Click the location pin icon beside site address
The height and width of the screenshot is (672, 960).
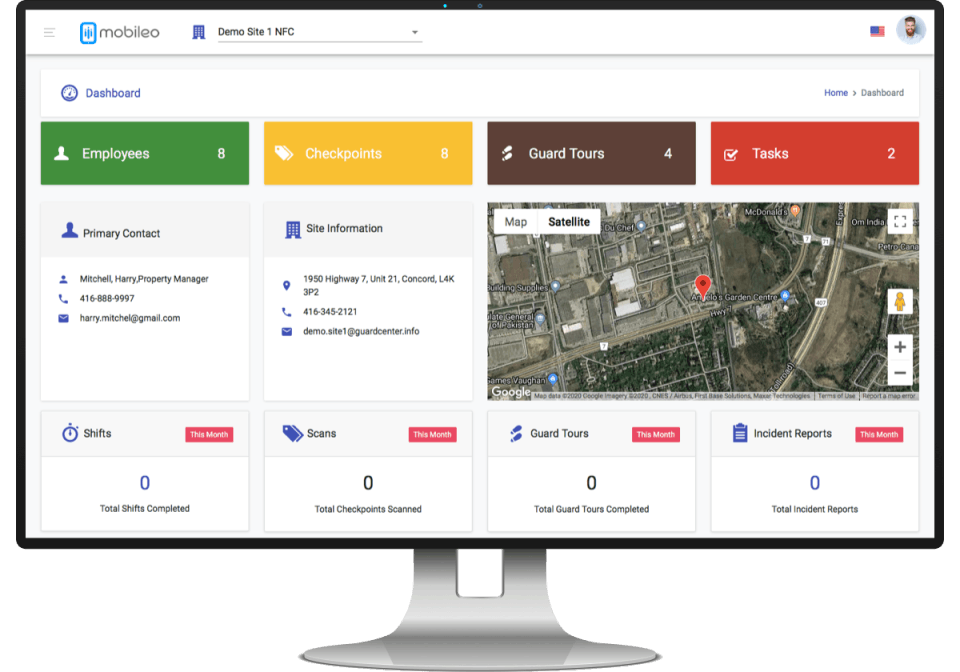click(286, 285)
